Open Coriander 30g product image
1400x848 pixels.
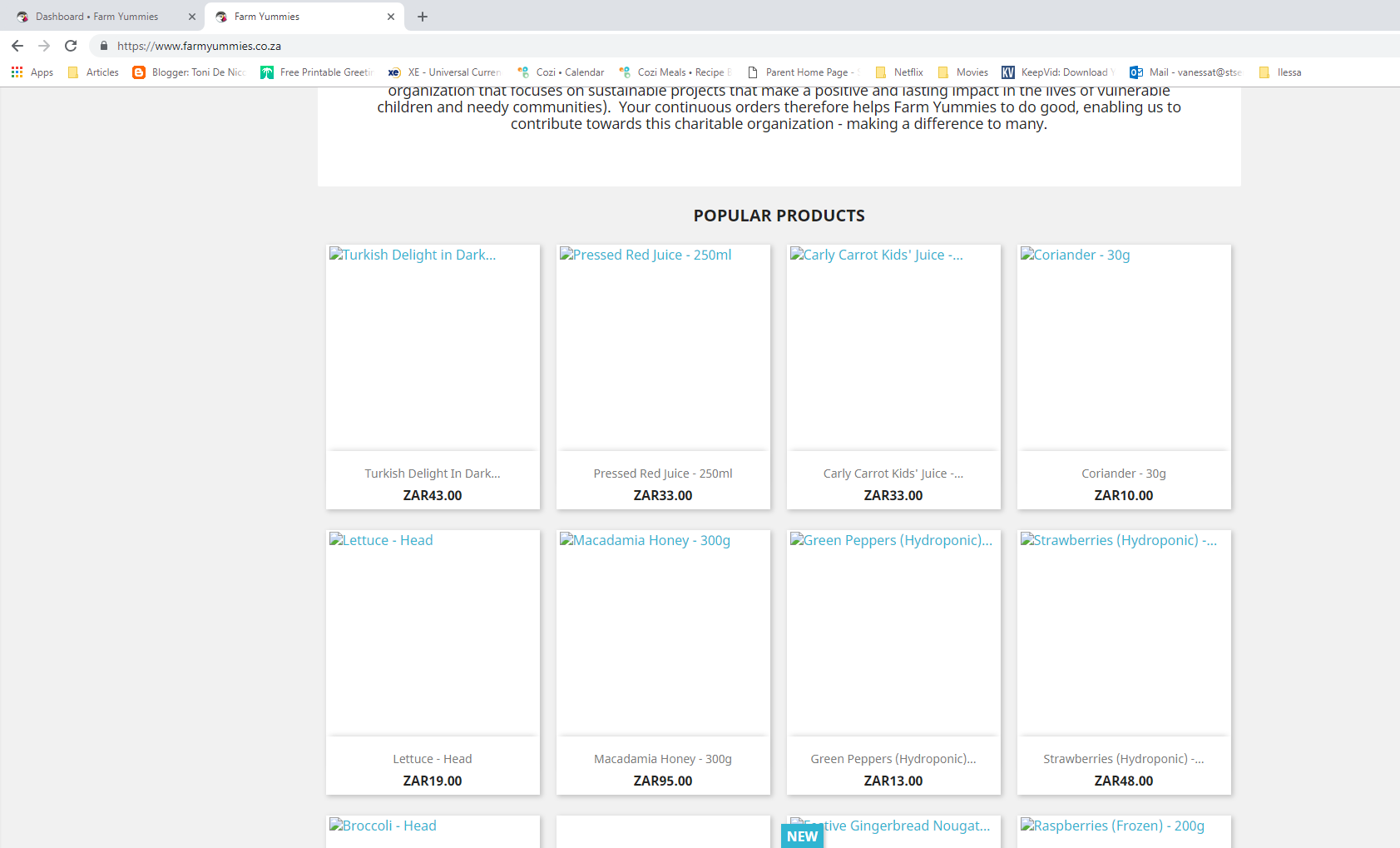(1124, 347)
